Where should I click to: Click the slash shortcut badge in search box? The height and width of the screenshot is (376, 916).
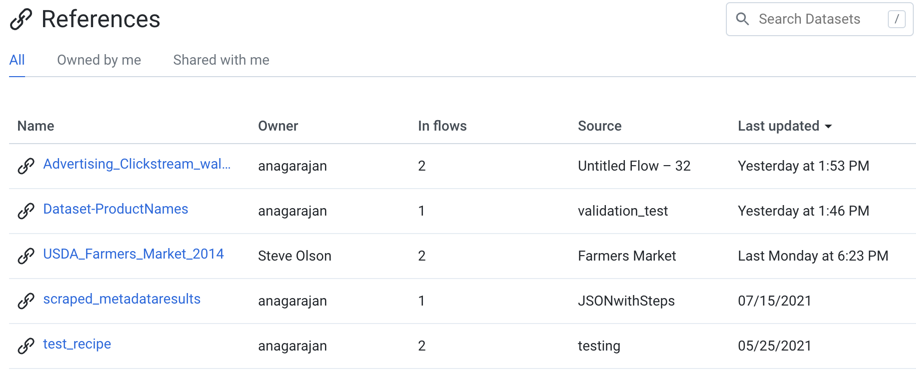point(896,19)
